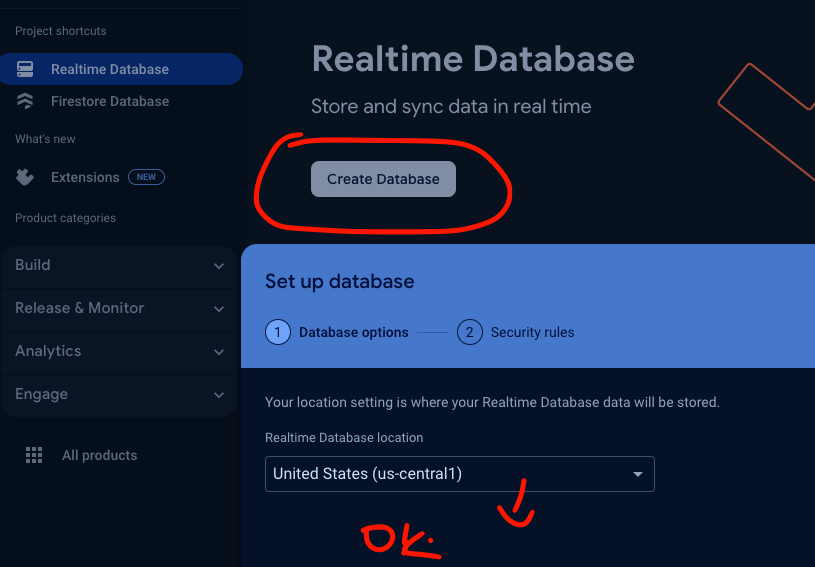Viewport: 815px width, 567px height.
Task: Expand the Release & Monitor category
Action: [x=119, y=308]
